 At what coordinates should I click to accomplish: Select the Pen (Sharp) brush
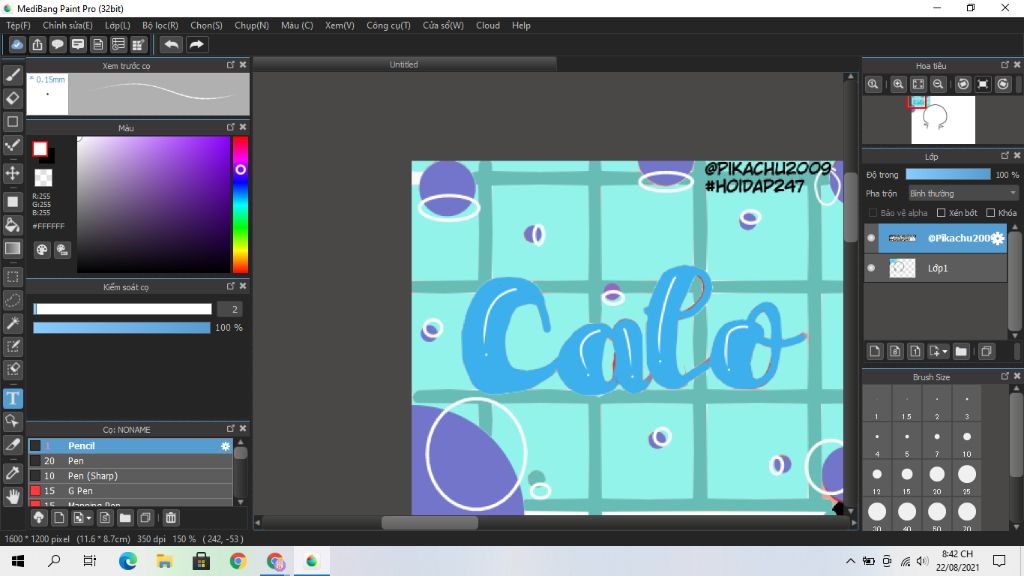(x=131, y=476)
